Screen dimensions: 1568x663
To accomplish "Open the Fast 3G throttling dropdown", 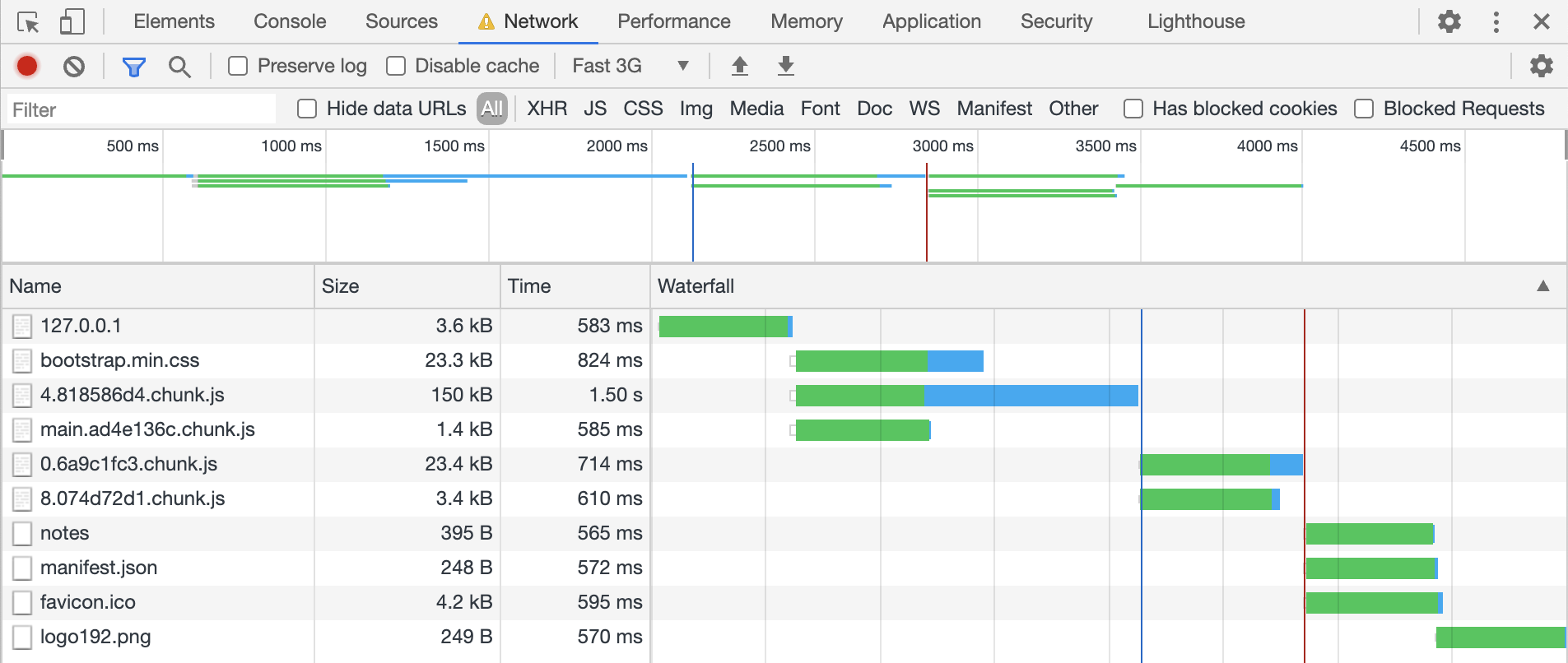I will [x=630, y=66].
